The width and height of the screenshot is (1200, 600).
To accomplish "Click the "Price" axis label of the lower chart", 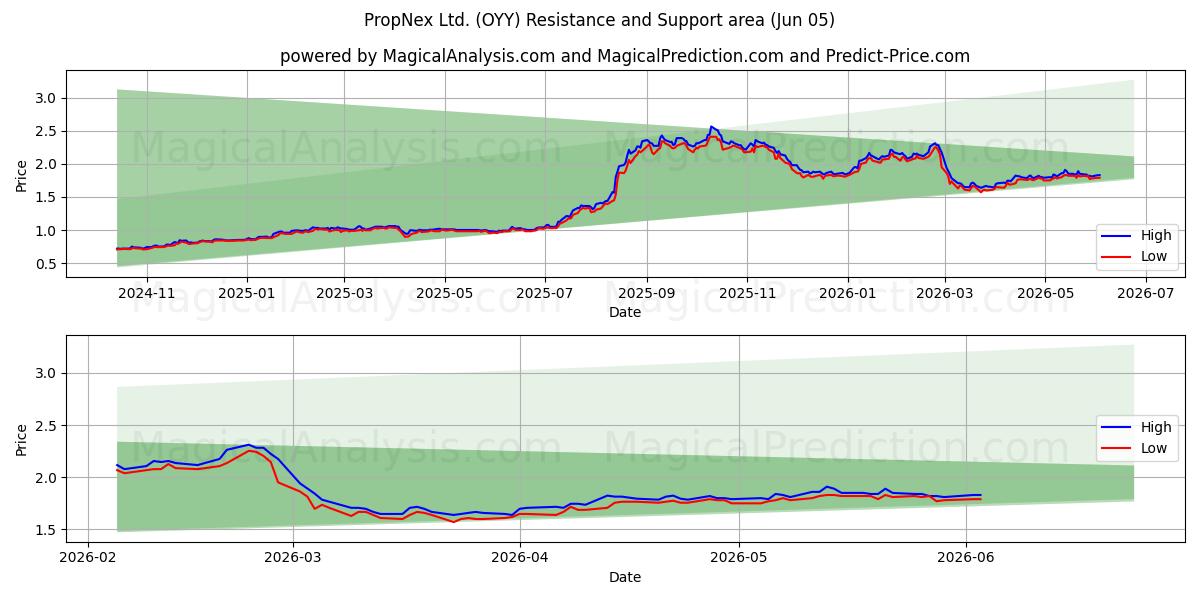I will click(22, 438).
